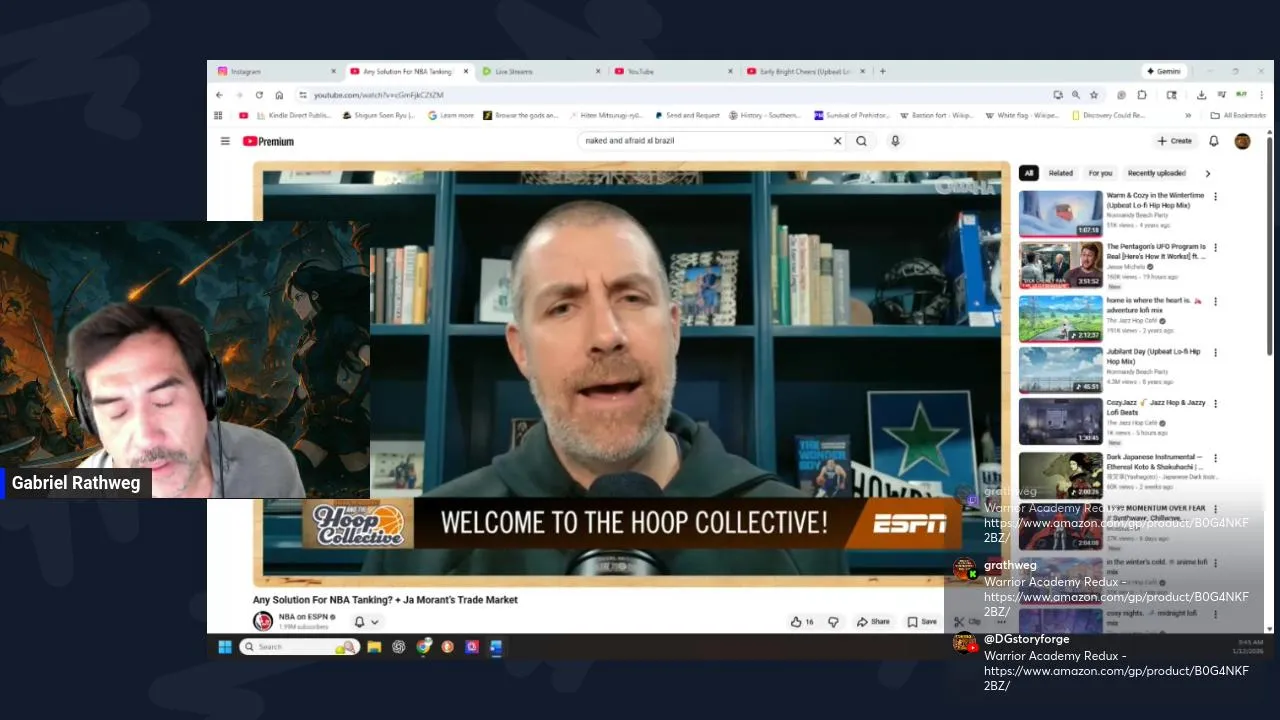Screen dimensions: 1280x720
Task: Open the Chrome apps grid icon
Action: click(218, 115)
